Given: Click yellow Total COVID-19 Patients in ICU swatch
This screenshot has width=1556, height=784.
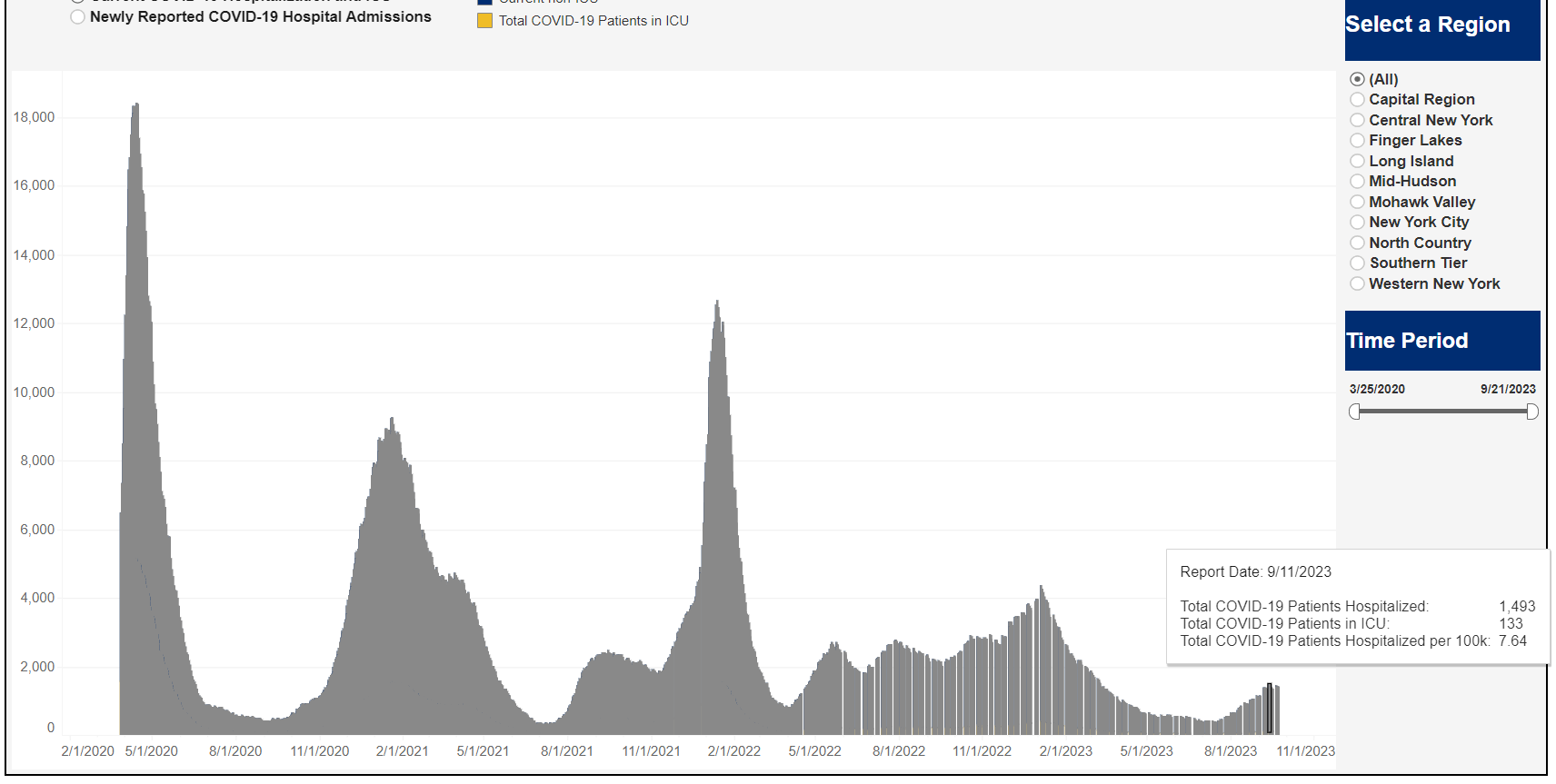Looking at the screenshot, I should click(x=485, y=21).
